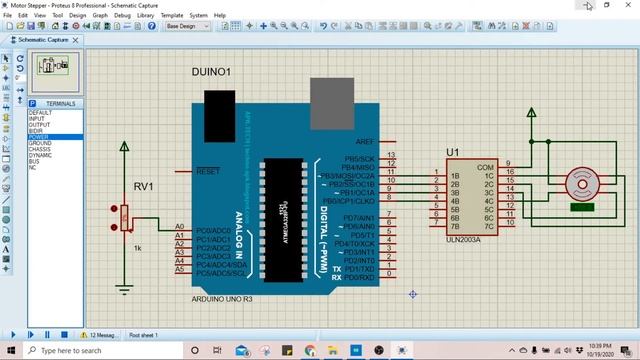This screenshot has width=640, height=360.
Task: Open the Debug menu
Action: (122, 15)
